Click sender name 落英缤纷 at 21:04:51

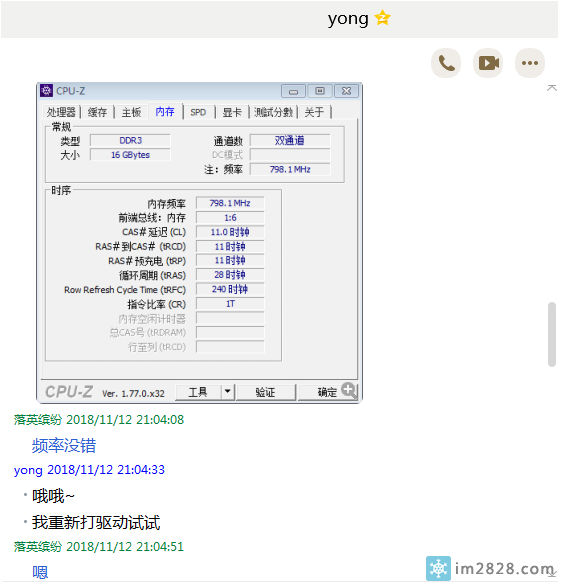click(x=38, y=546)
